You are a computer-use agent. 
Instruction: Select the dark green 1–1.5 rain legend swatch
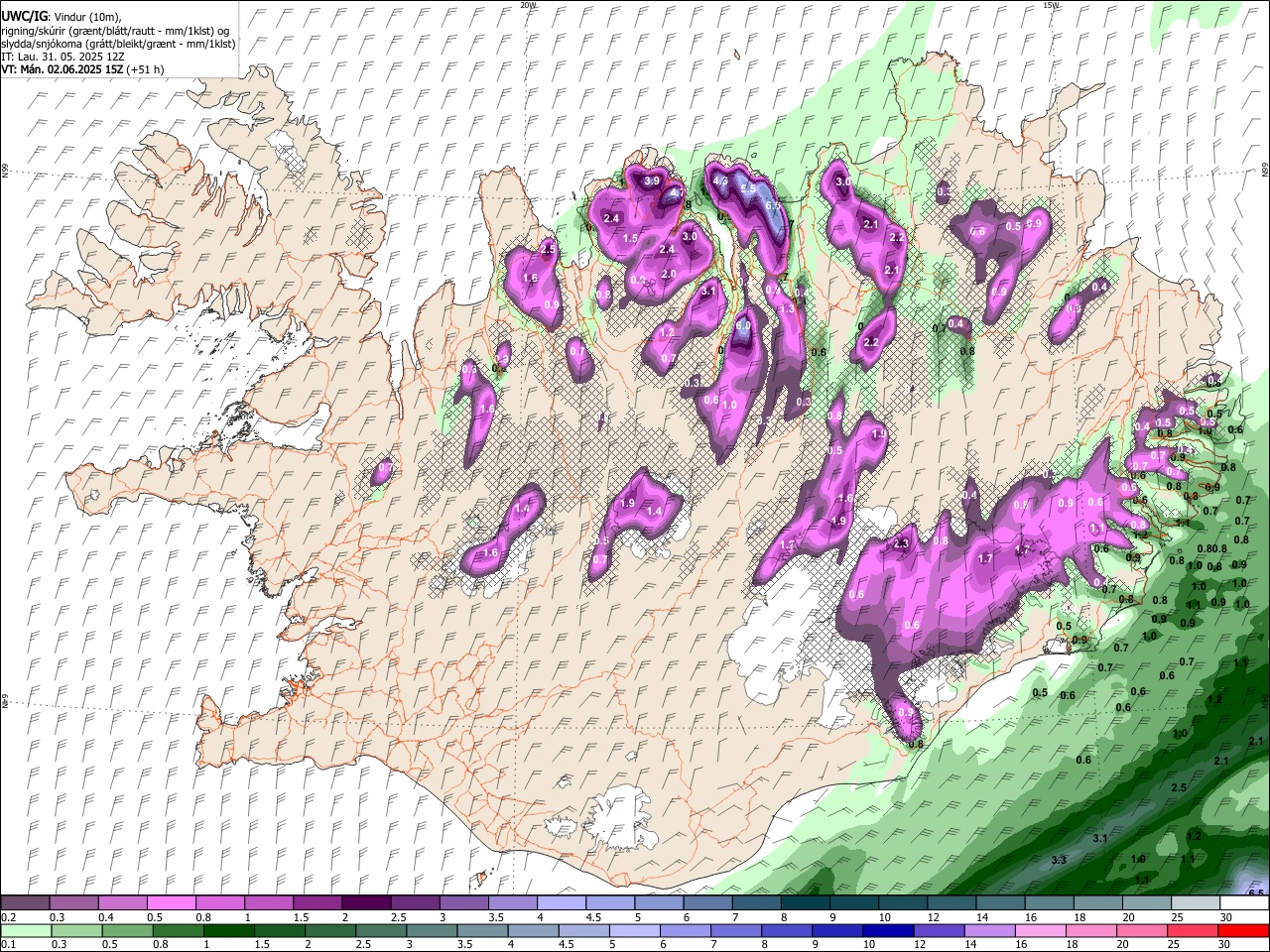[x=229, y=930]
